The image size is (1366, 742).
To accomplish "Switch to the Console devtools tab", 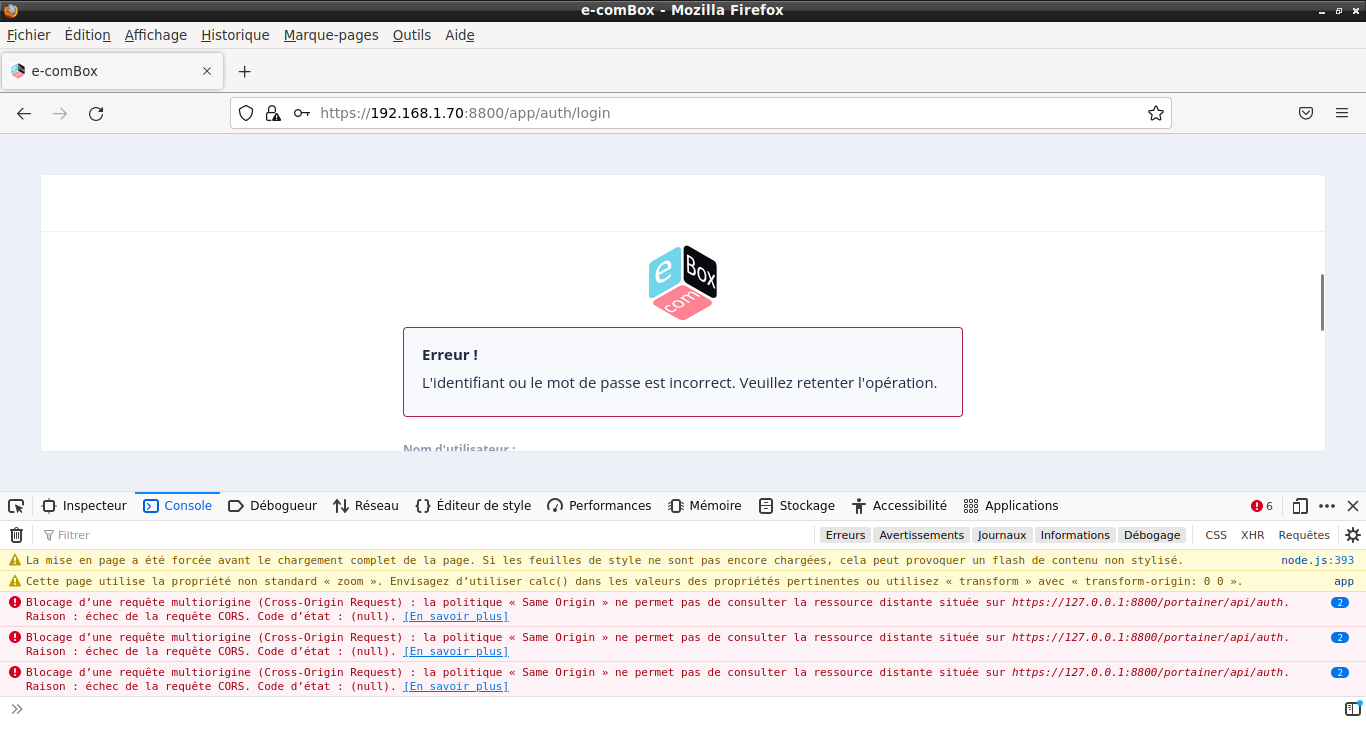I will [177, 506].
